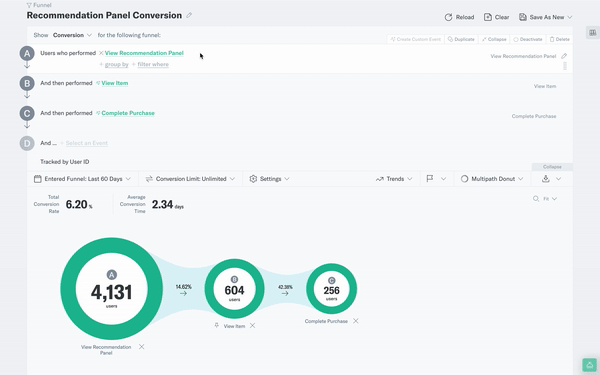Remove View Item donut with X
This screenshot has height=375, width=600.
[253, 326]
